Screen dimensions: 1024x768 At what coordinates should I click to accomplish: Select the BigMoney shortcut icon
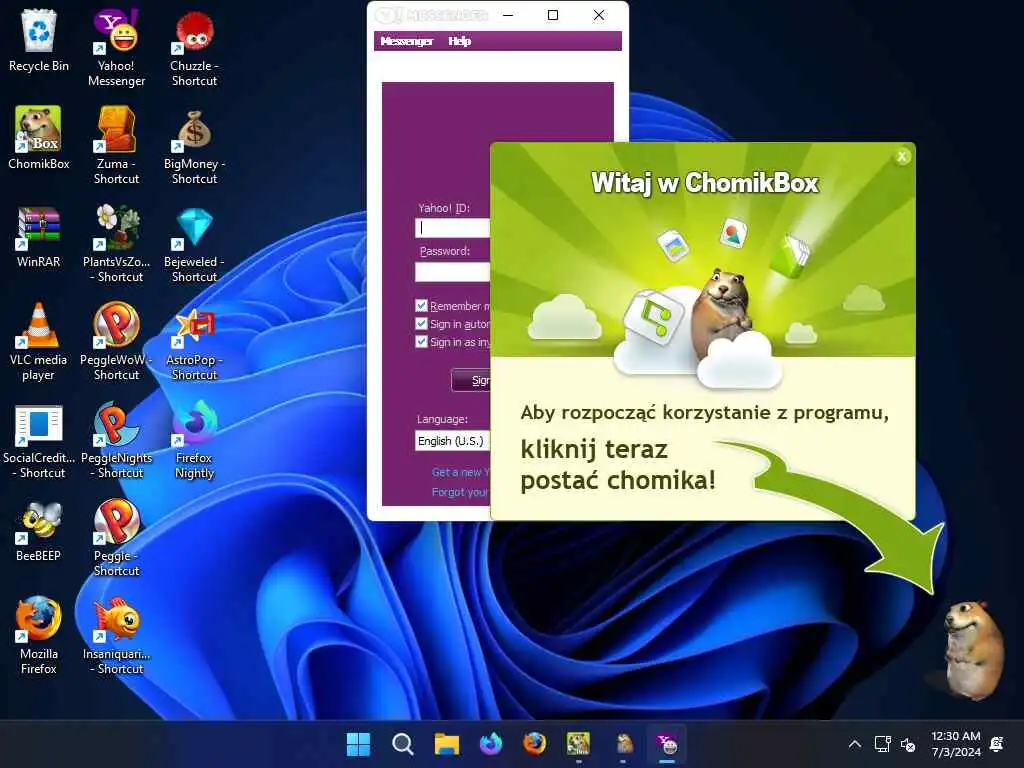[194, 145]
